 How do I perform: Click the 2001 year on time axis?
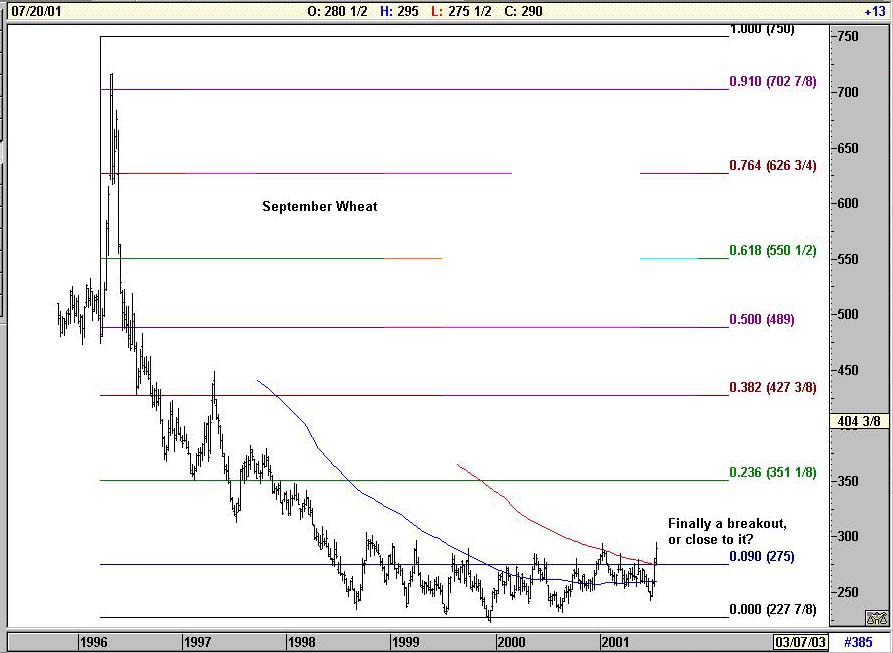click(616, 643)
